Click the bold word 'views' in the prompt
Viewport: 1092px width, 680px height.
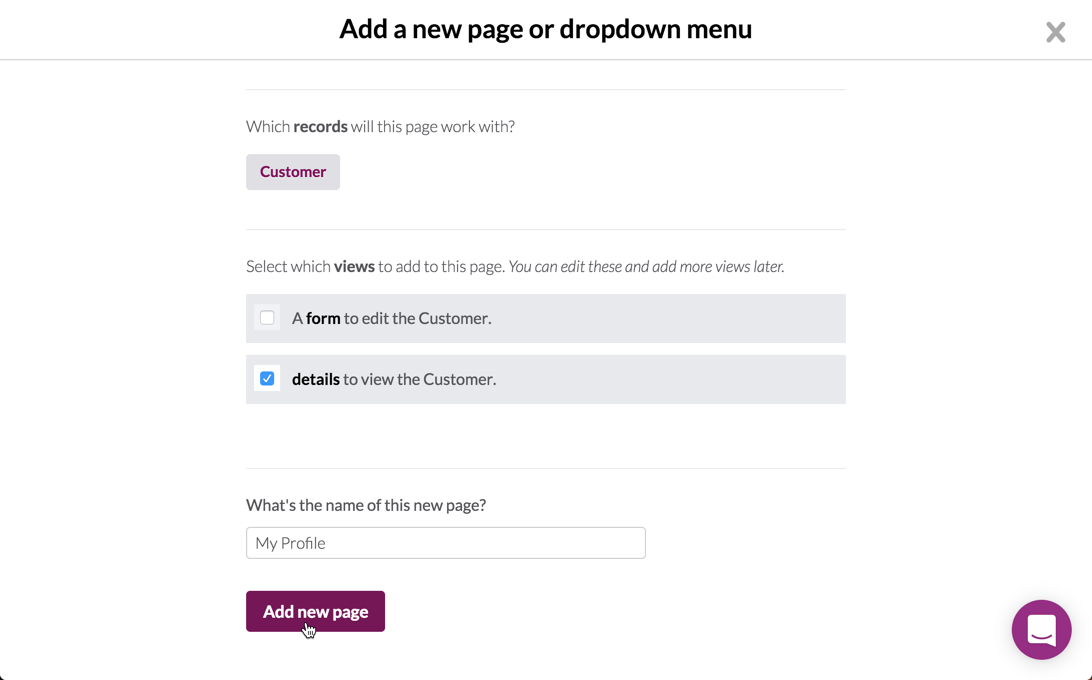[354, 267]
